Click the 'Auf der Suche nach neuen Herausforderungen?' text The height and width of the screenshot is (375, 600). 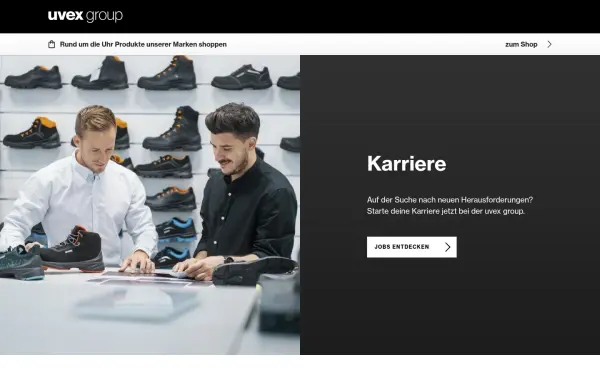point(450,200)
